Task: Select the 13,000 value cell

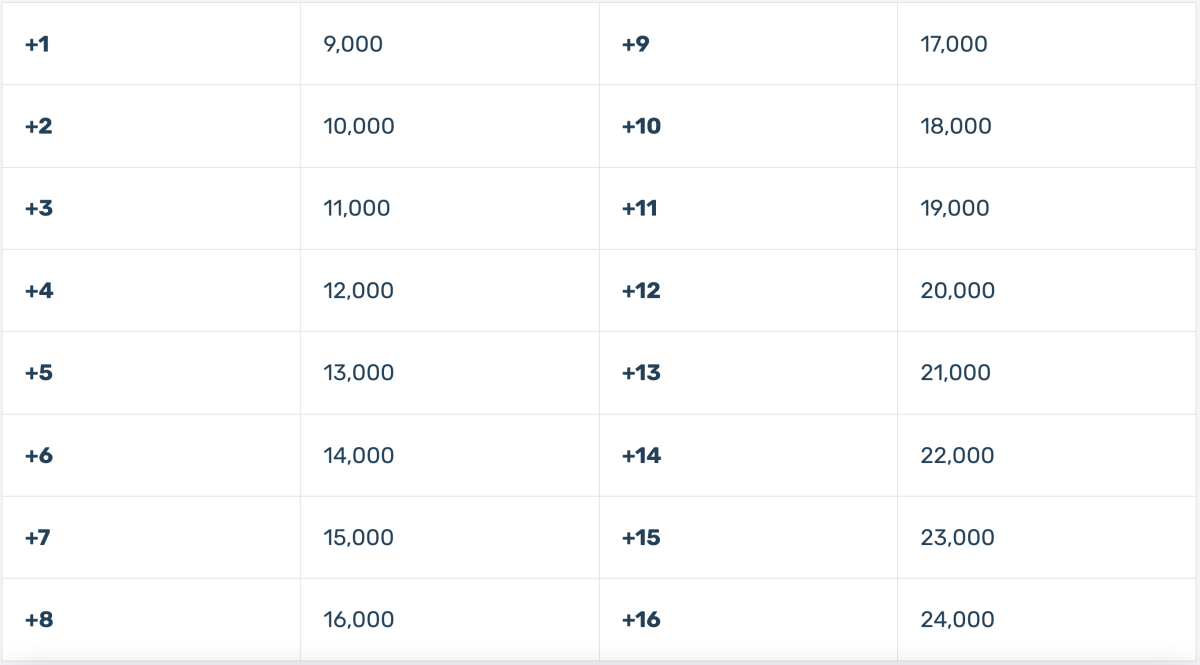Action: coord(450,373)
